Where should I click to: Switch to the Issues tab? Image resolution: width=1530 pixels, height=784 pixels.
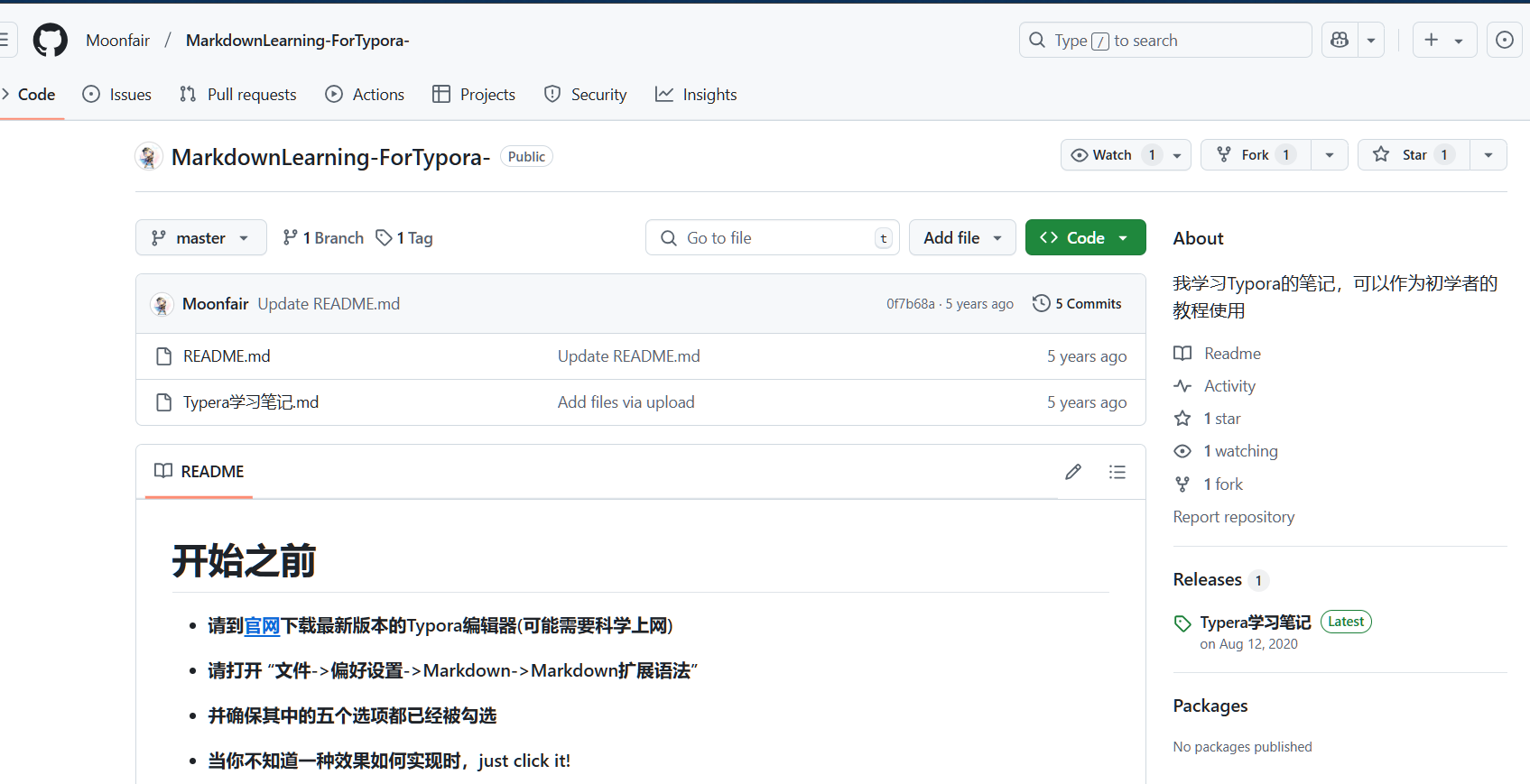point(117,95)
